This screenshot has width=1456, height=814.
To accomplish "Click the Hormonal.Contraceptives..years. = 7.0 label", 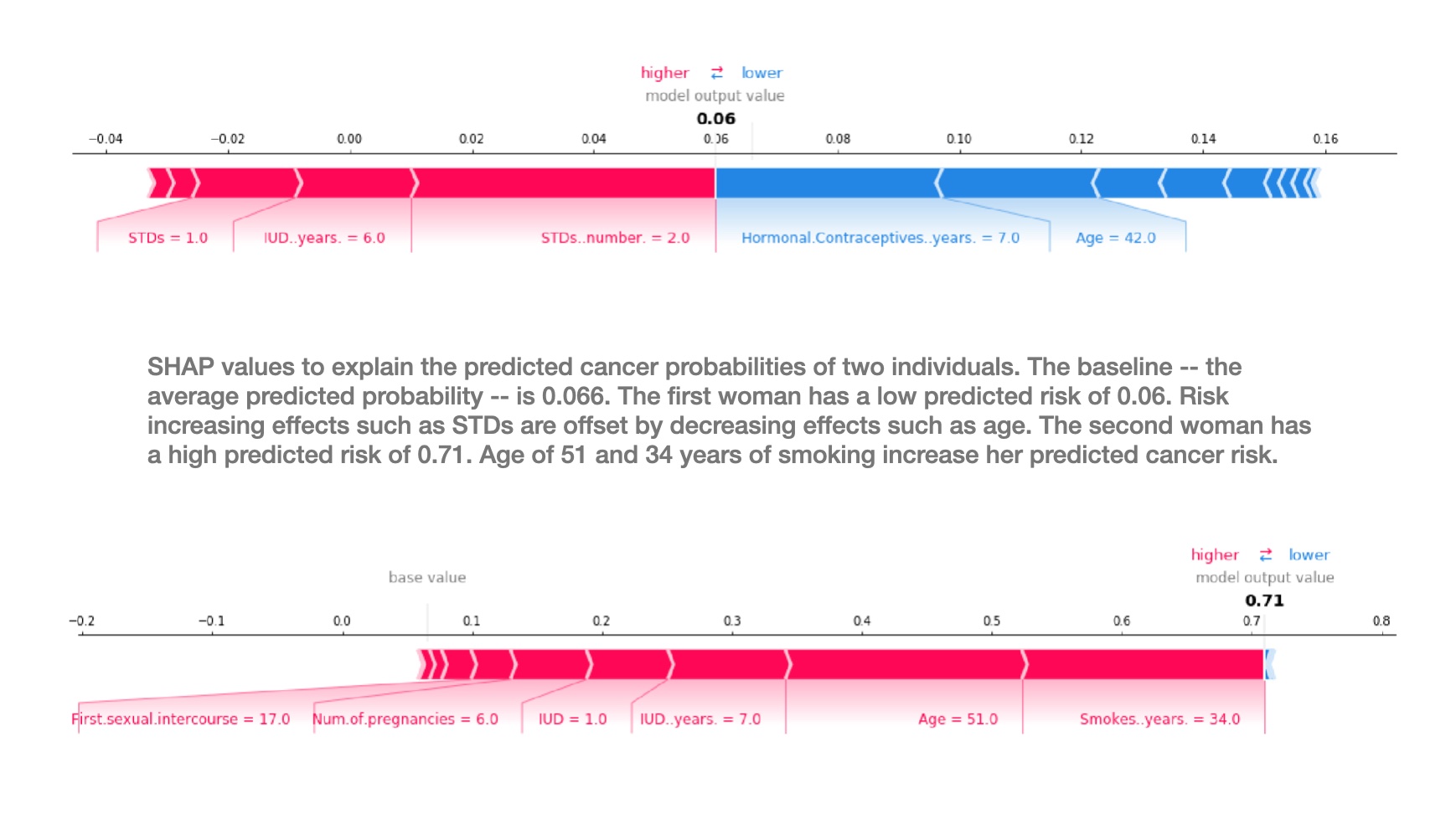I will [880, 238].
